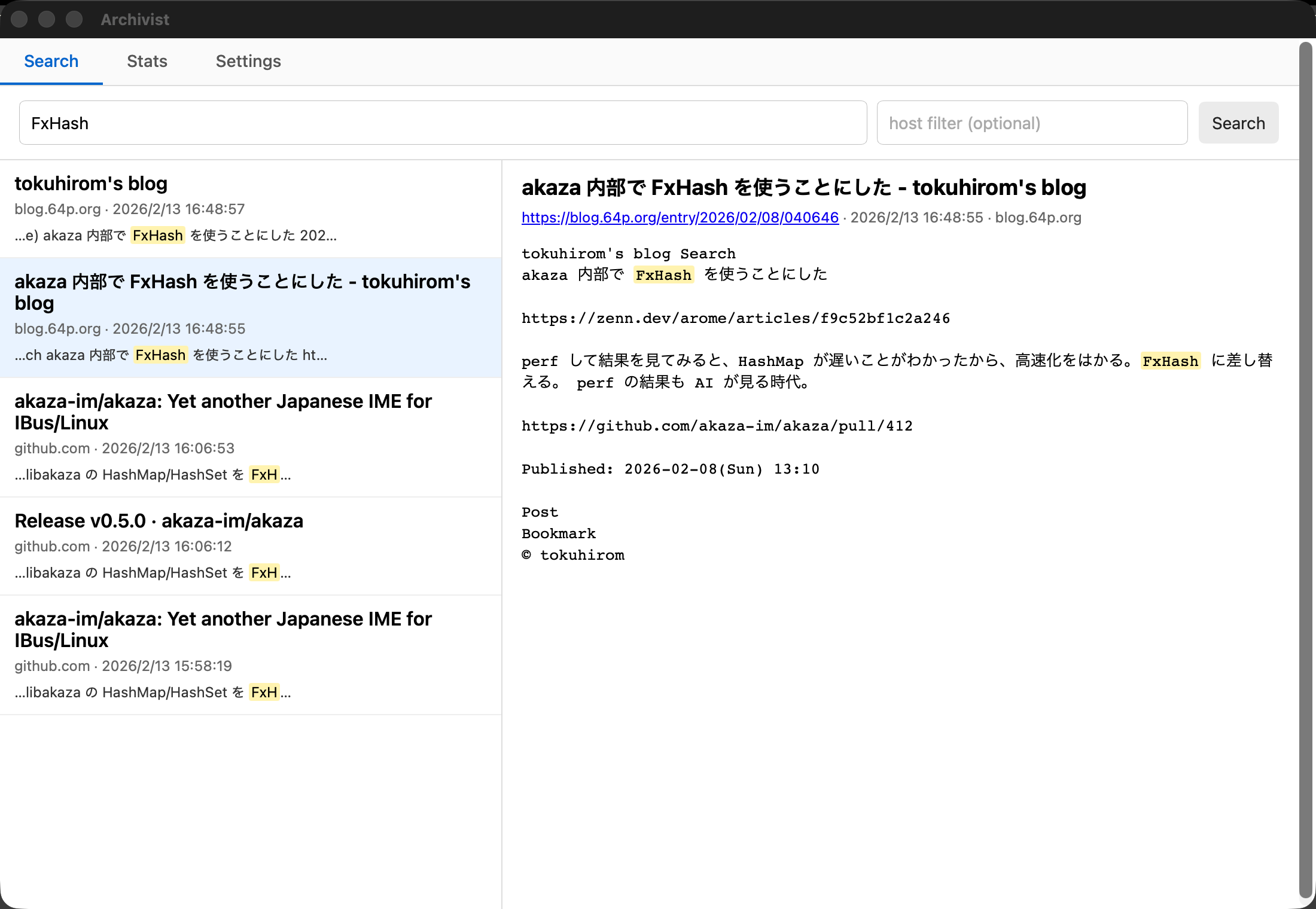Switch to the Stats tab

point(147,61)
